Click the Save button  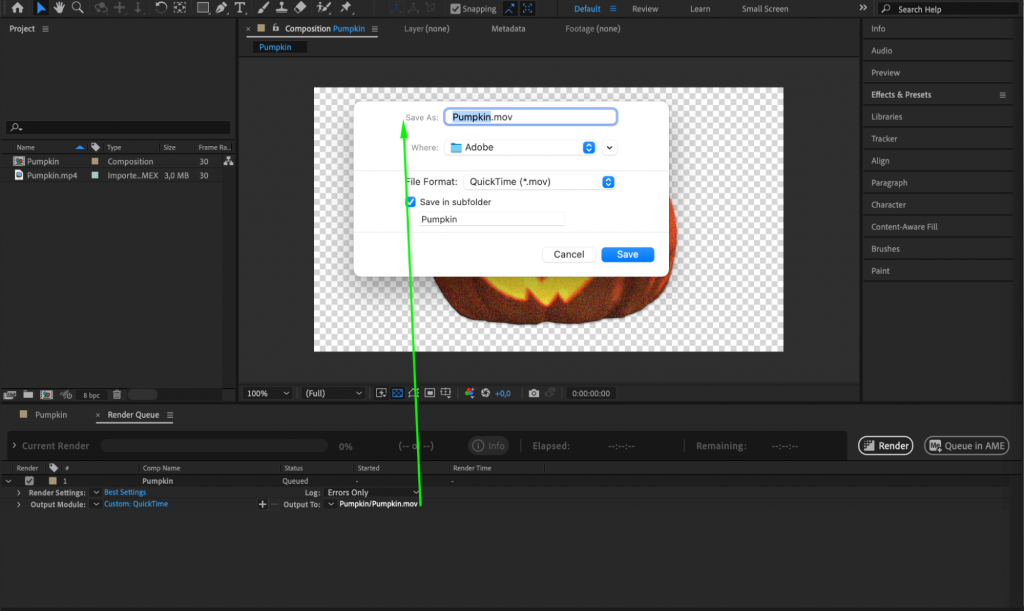coord(627,254)
